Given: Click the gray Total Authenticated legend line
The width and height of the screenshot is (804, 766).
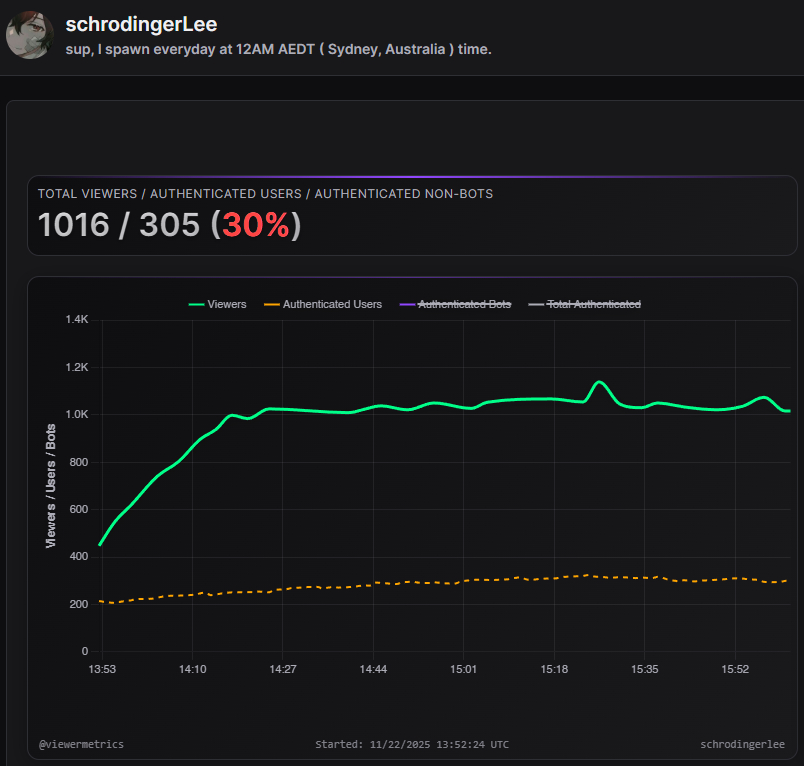Looking at the screenshot, I should [536, 305].
